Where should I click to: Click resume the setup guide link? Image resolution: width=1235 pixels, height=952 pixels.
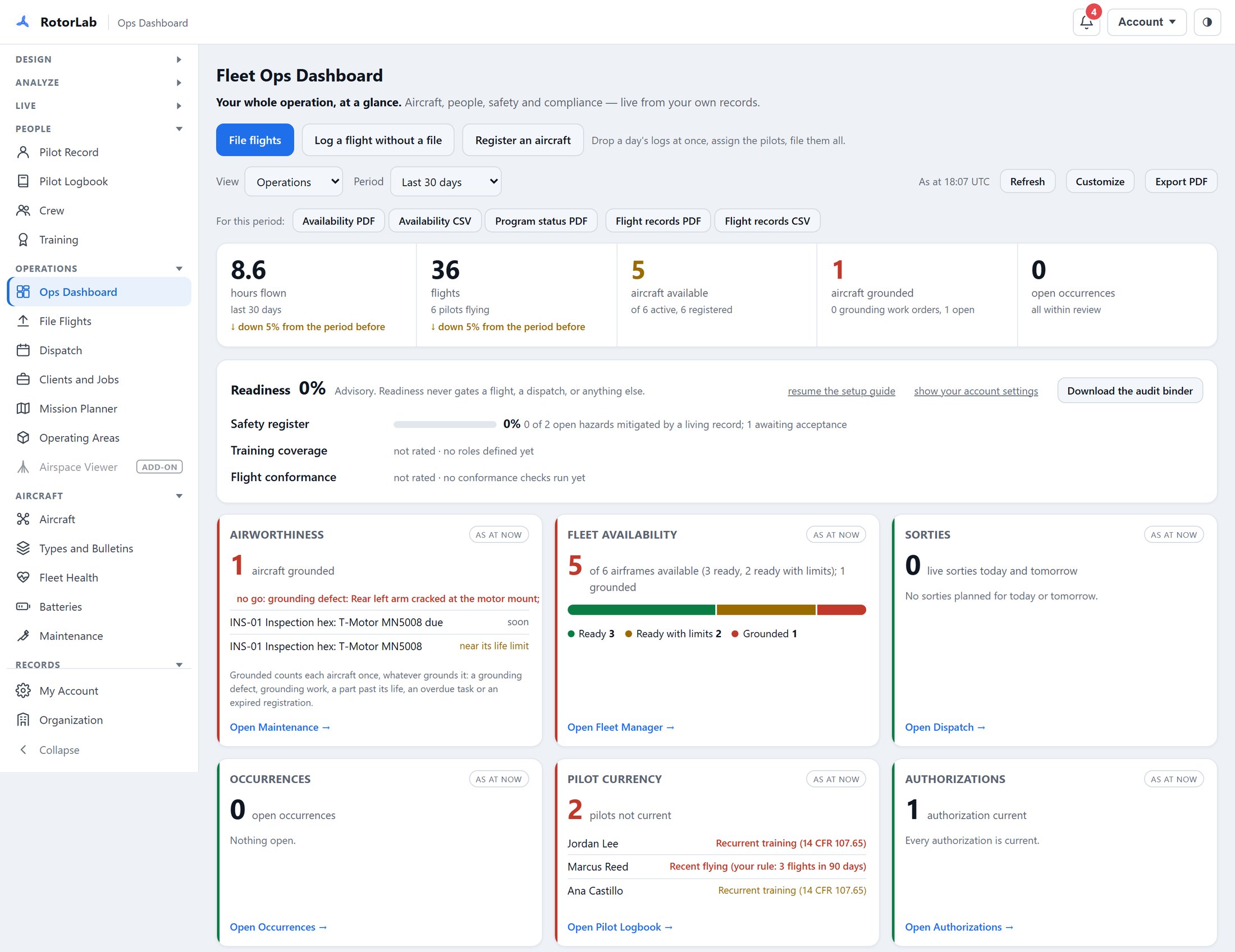click(841, 391)
